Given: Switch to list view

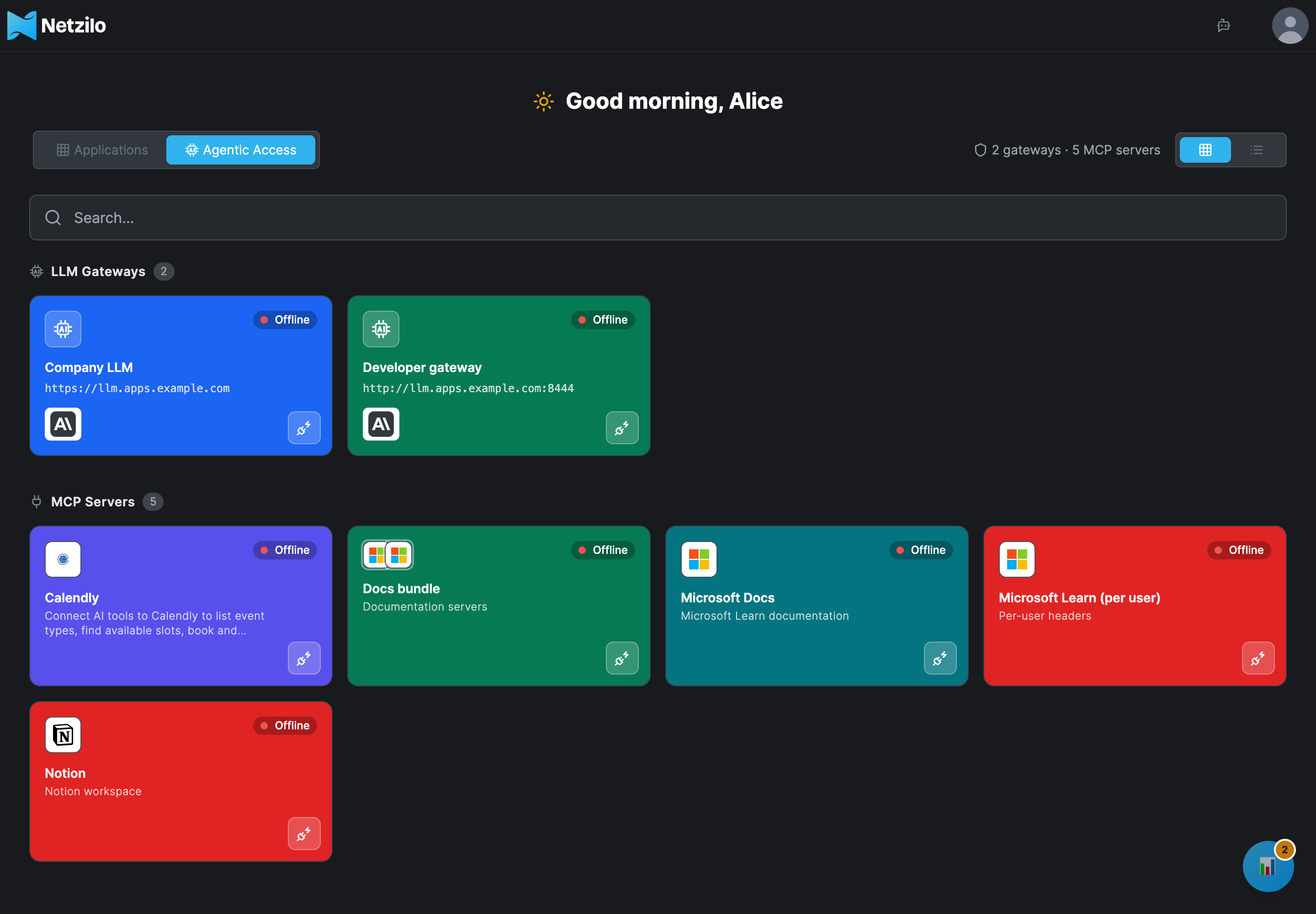Looking at the screenshot, I should tap(1257, 150).
